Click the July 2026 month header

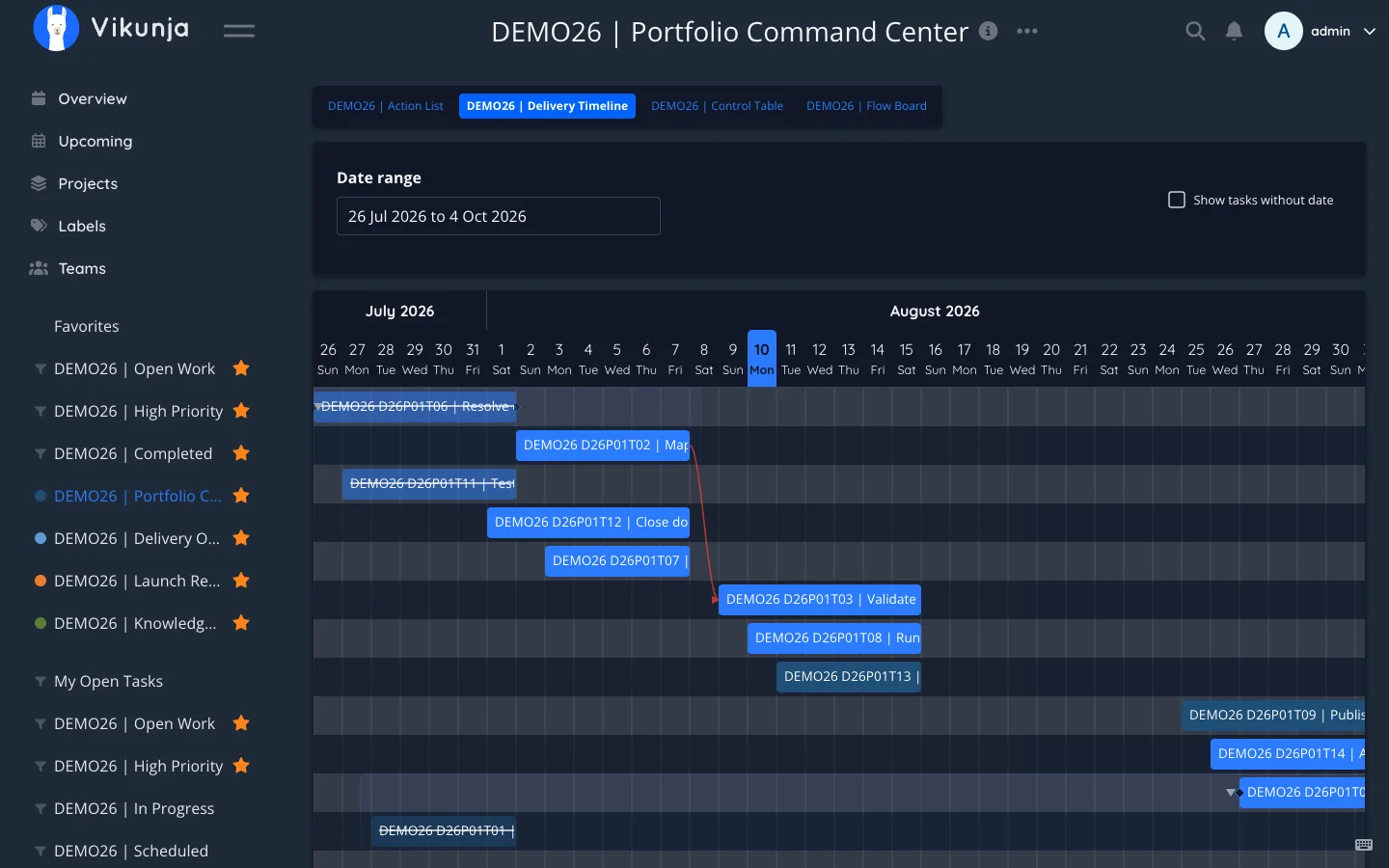pos(399,312)
